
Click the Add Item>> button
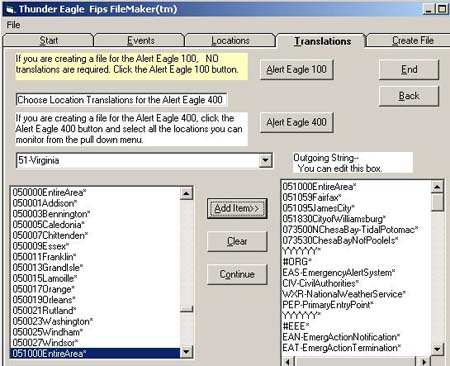(237, 209)
